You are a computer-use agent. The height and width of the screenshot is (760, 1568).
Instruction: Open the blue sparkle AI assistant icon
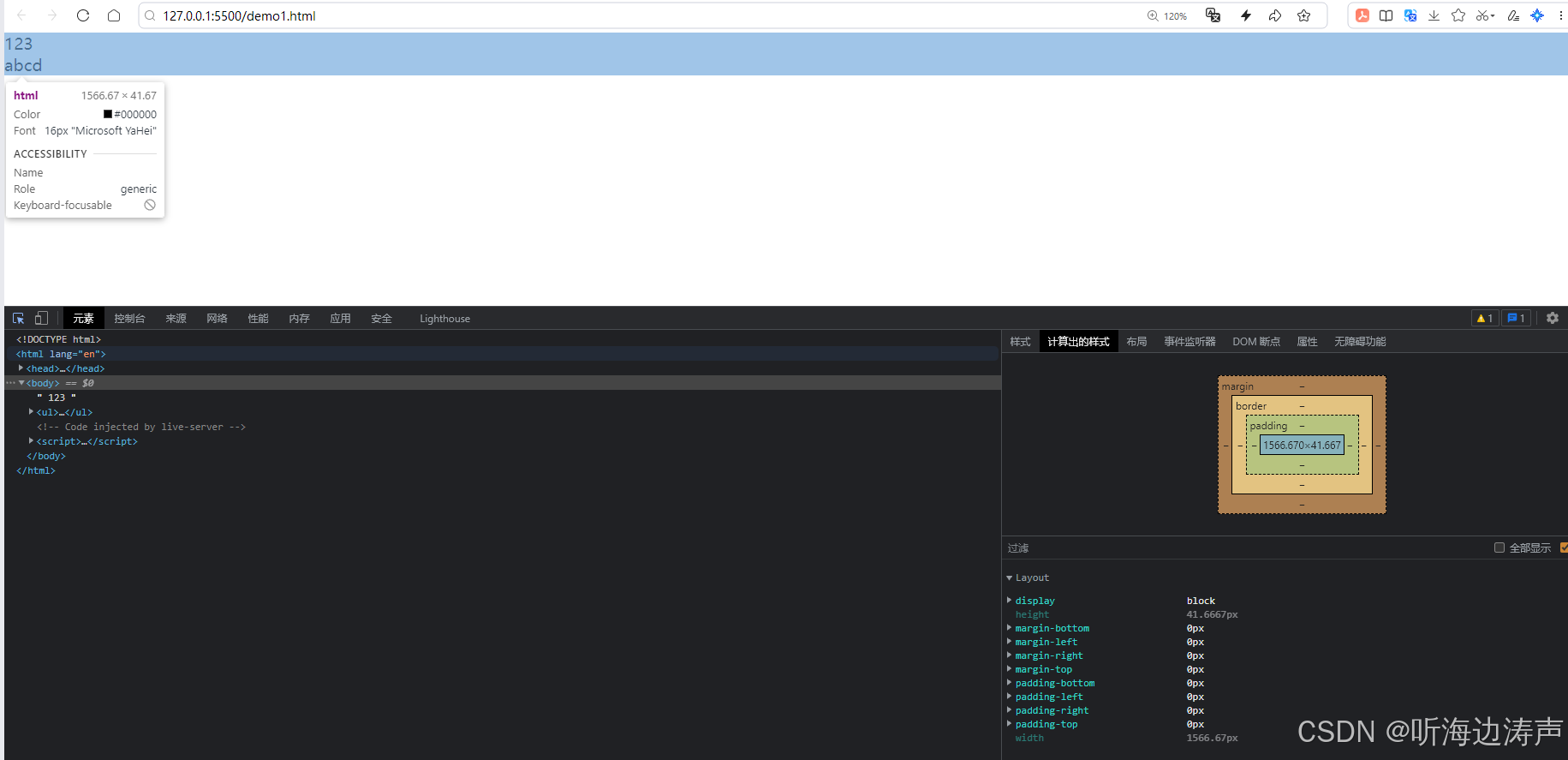[1538, 15]
